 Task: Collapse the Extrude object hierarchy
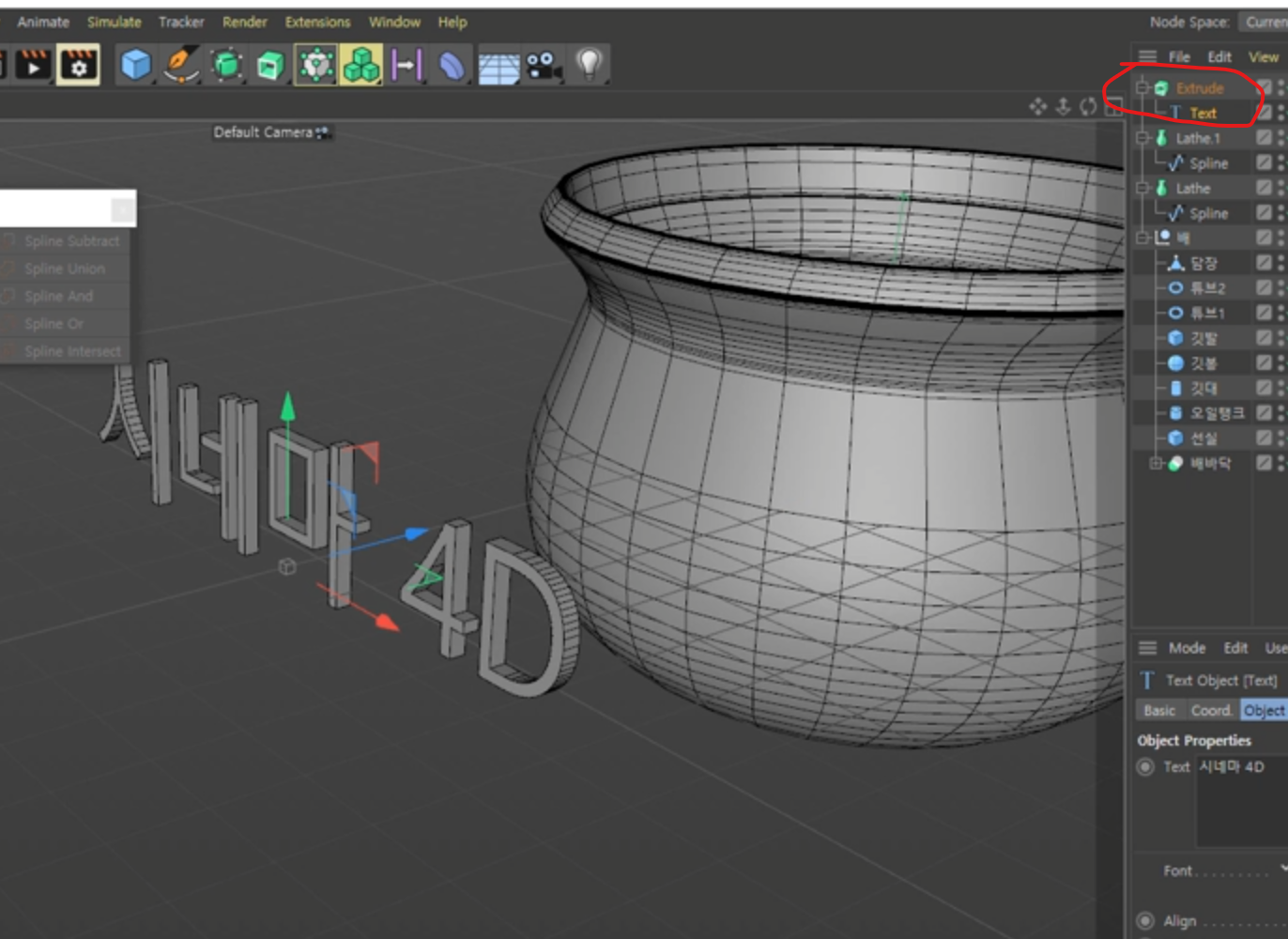click(x=1142, y=87)
